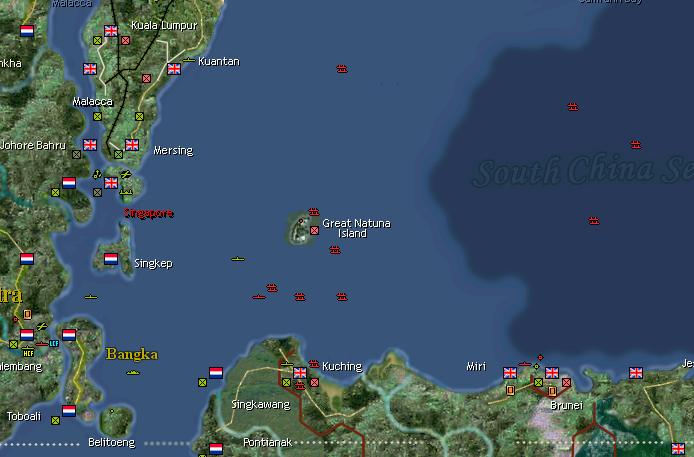This screenshot has width=694, height=457.
Task: Click the Johore Bahru label
Action: 33,145
